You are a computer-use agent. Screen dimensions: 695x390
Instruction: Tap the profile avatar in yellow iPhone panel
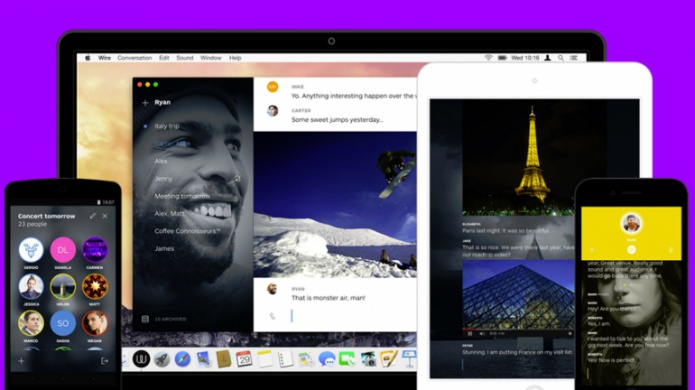click(631, 223)
